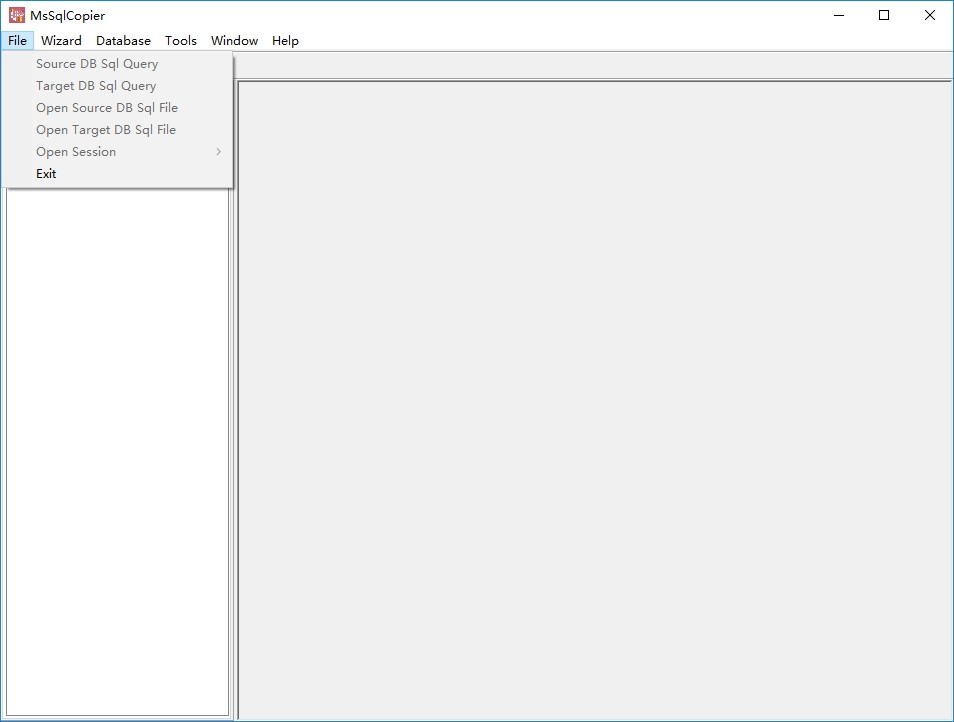Click the empty gray right workspace area

tap(595, 401)
